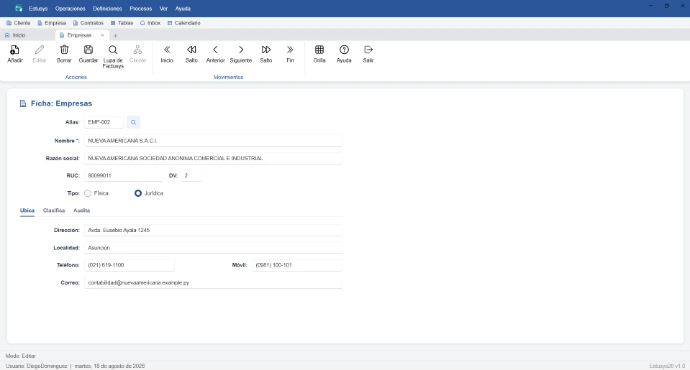Click the Guardar save icon

click(88, 50)
